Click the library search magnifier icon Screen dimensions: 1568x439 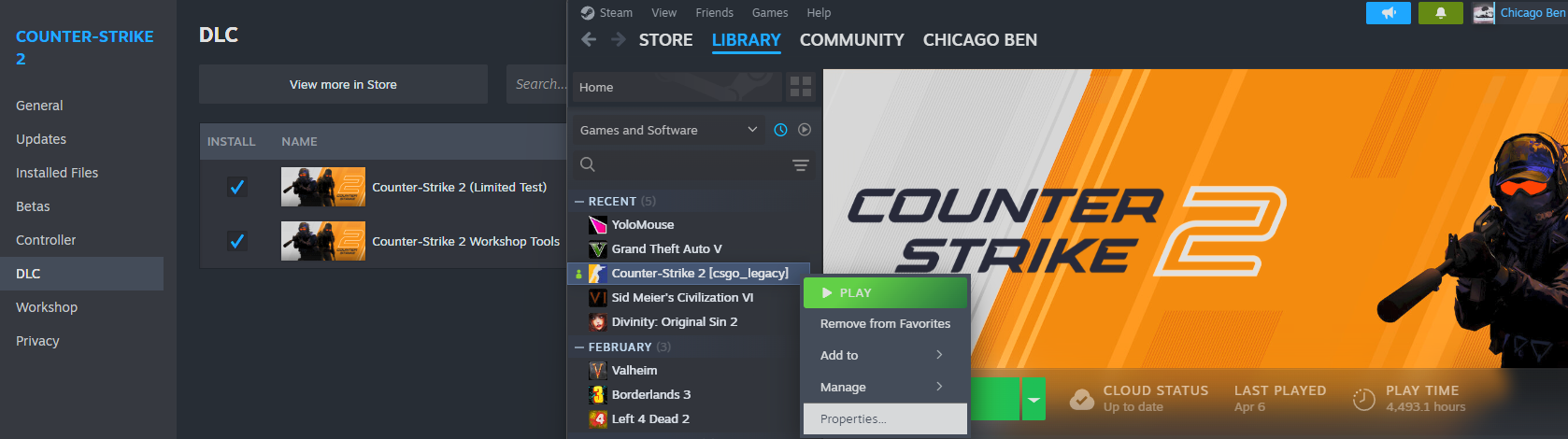(588, 164)
